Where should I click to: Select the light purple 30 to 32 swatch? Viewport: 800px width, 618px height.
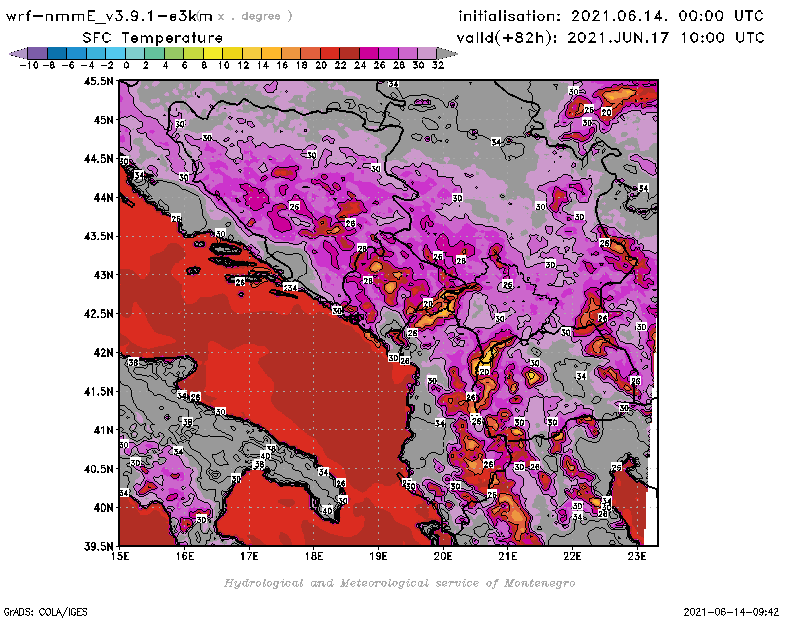[x=428, y=54]
